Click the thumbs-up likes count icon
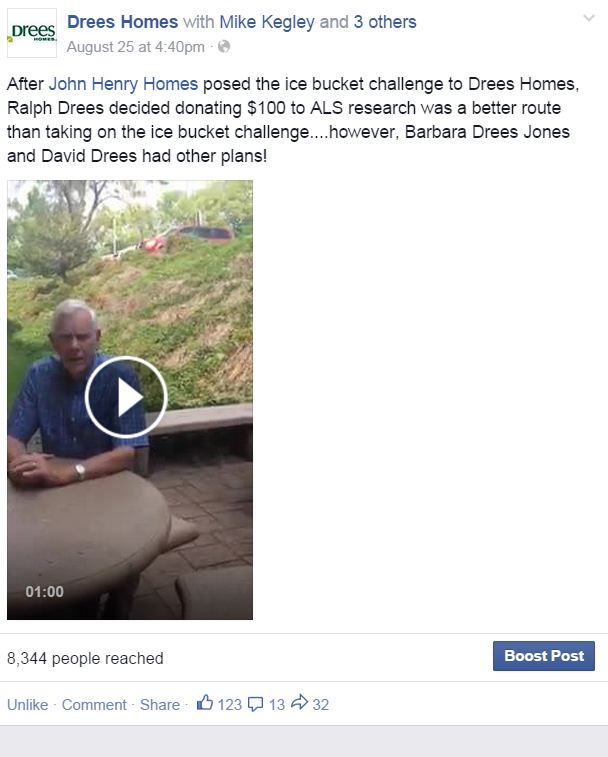The width and height of the screenshot is (608, 757). (x=205, y=703)
